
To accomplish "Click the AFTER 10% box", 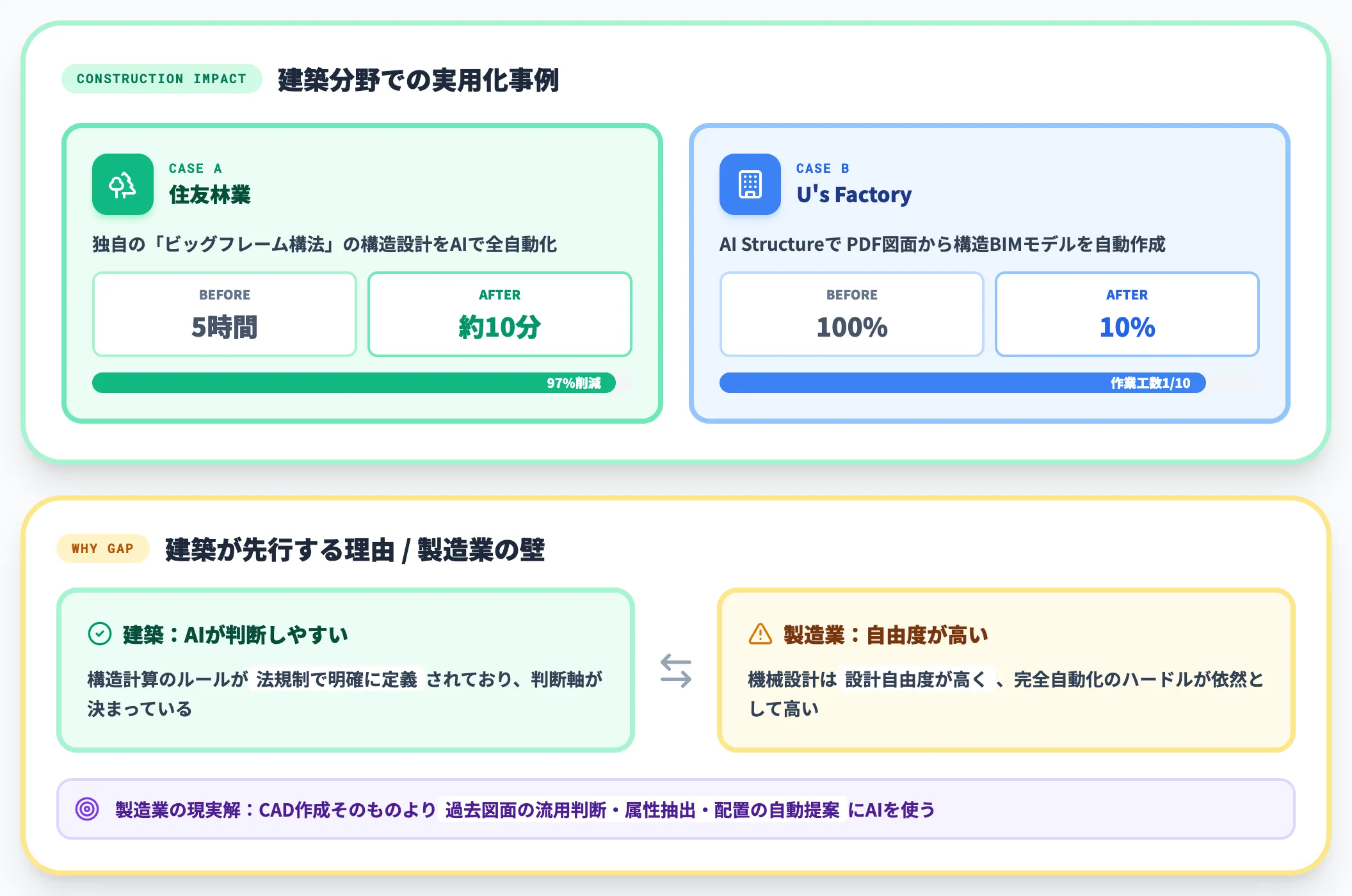I will pyautogui.click(x=1127, y=314).
